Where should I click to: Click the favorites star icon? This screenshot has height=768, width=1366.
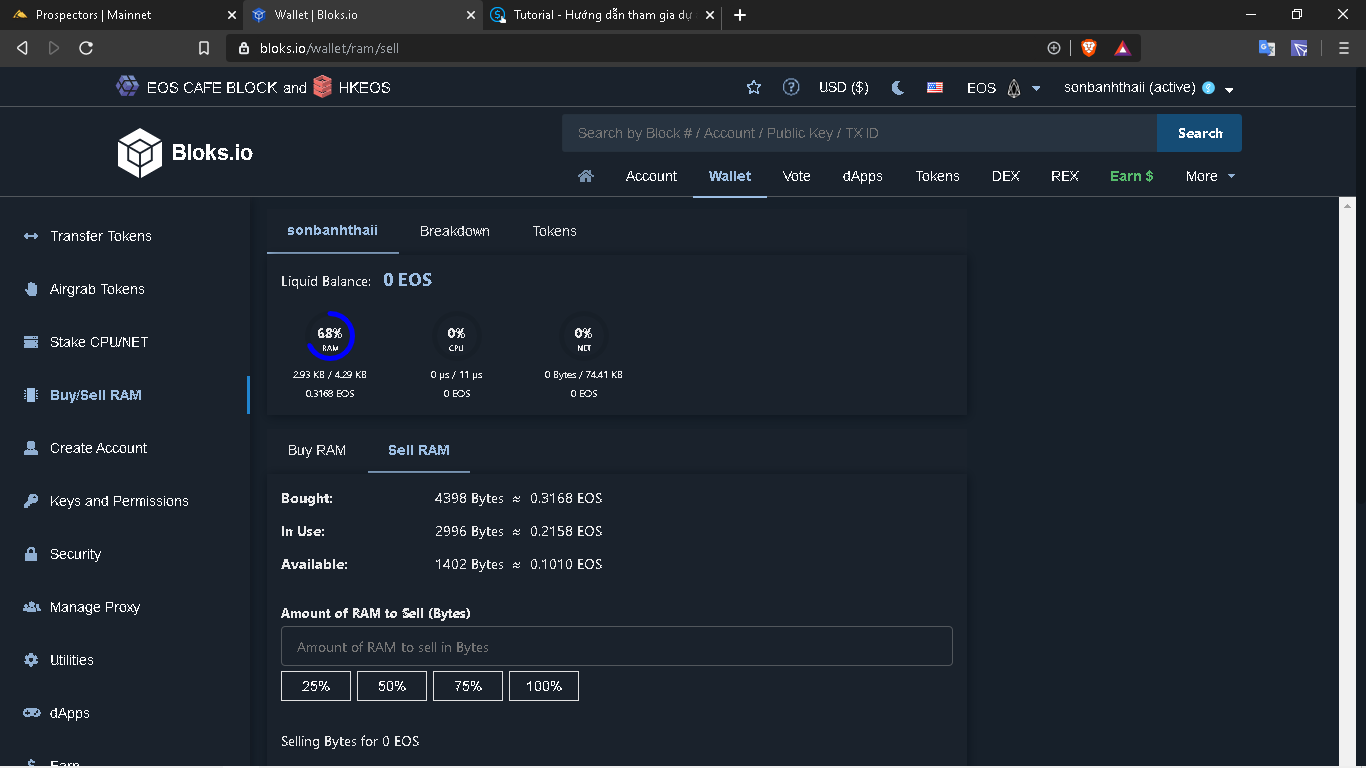pos(754,88)
